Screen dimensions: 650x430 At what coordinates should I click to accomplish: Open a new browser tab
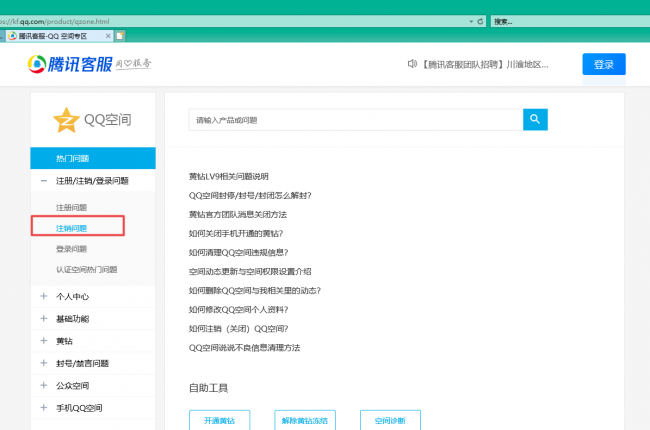point(120,36)
